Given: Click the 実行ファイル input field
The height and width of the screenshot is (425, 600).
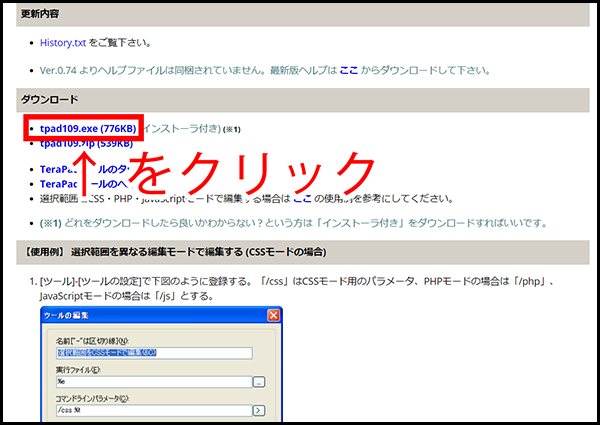Looking at the screenshot, I should 151,381.
